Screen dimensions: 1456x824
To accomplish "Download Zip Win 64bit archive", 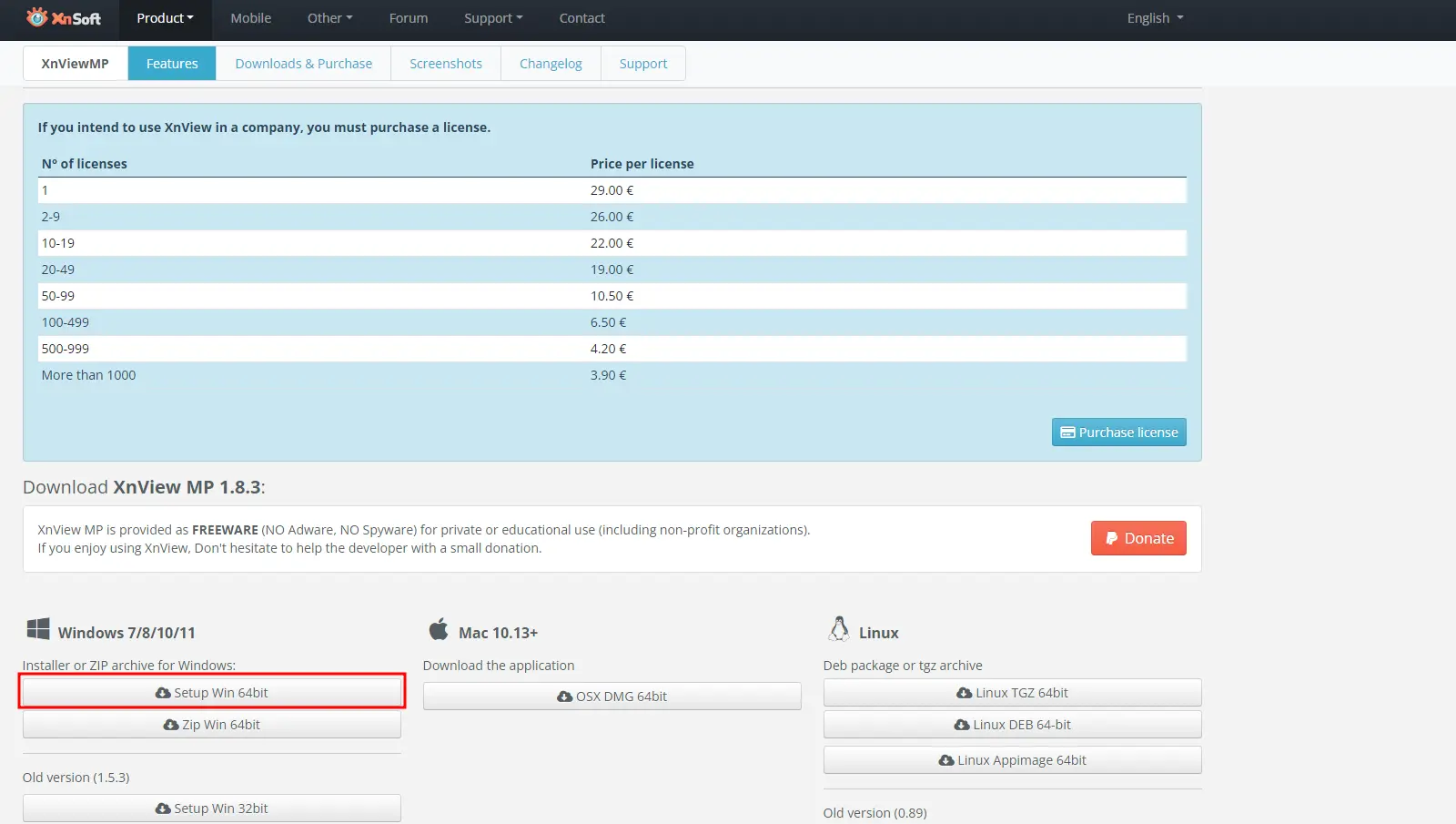I will (212, 725).
